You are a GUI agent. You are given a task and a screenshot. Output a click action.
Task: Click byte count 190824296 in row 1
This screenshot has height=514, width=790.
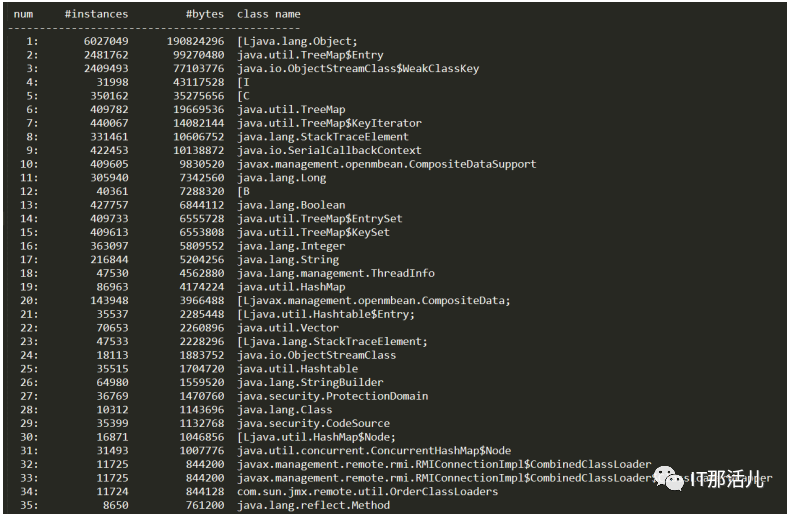point(195,41)
